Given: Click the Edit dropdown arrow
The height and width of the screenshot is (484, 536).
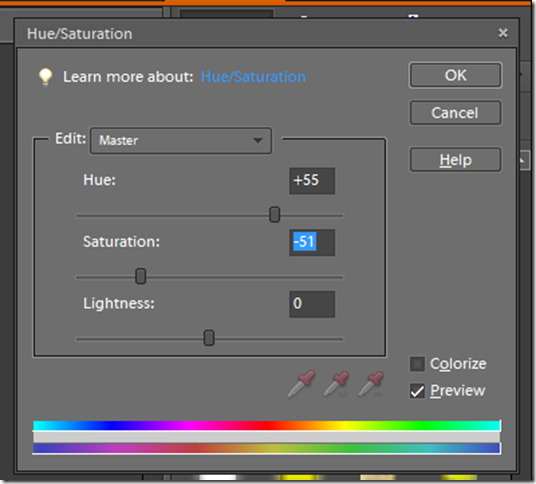Looking at the screenshot, I should pos(258,140).
